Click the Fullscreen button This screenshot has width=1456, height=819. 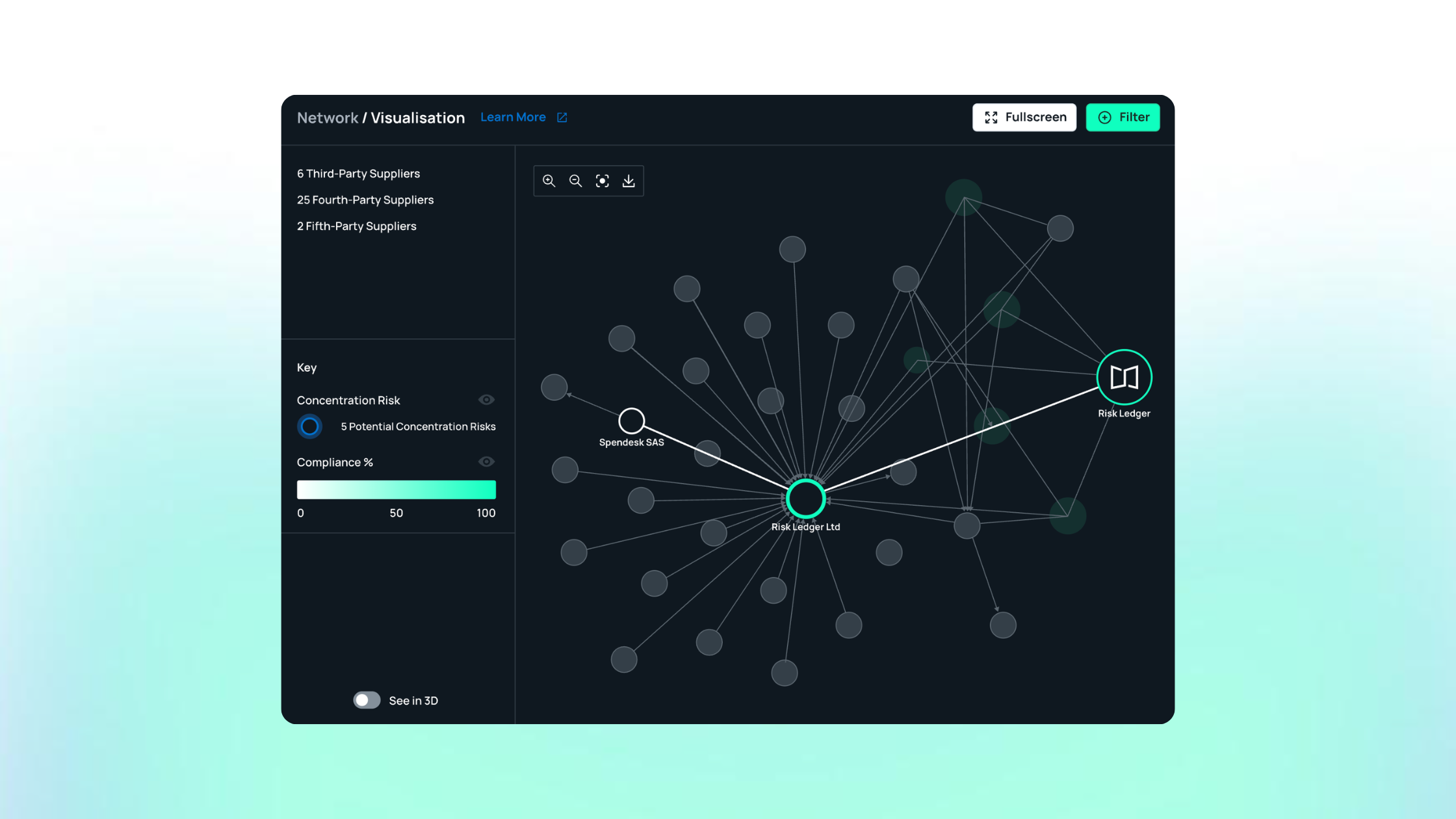click(x=1024, y=117)
